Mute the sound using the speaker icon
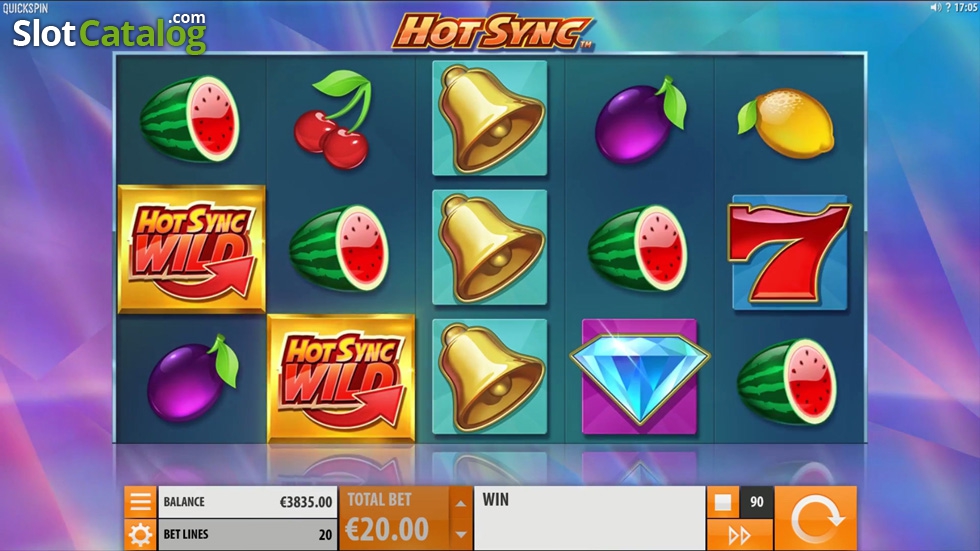The height and width of the screenshot is (551, 980). [935, 7]
